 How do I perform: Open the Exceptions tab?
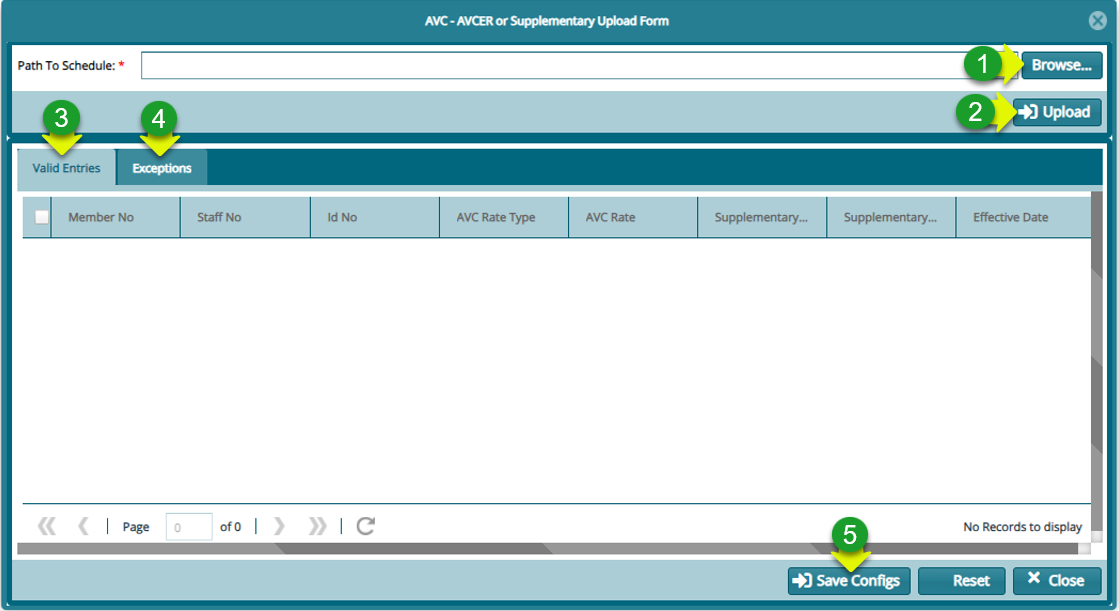click(x=160, y=167)
